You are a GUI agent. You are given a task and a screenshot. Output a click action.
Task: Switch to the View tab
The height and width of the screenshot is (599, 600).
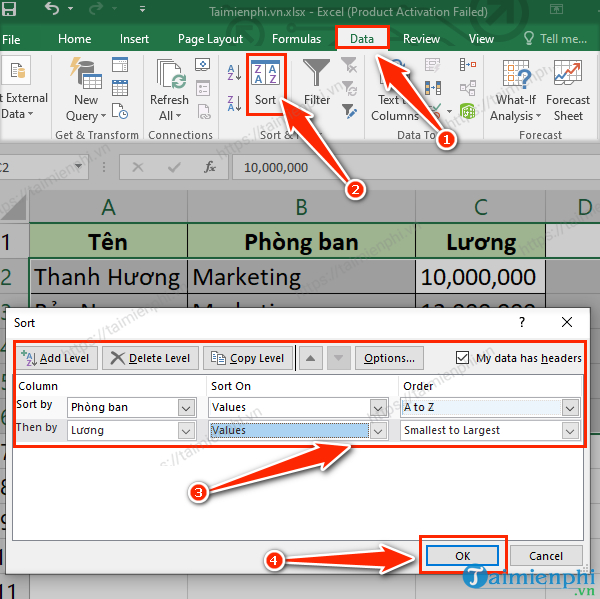coord(481,39)
